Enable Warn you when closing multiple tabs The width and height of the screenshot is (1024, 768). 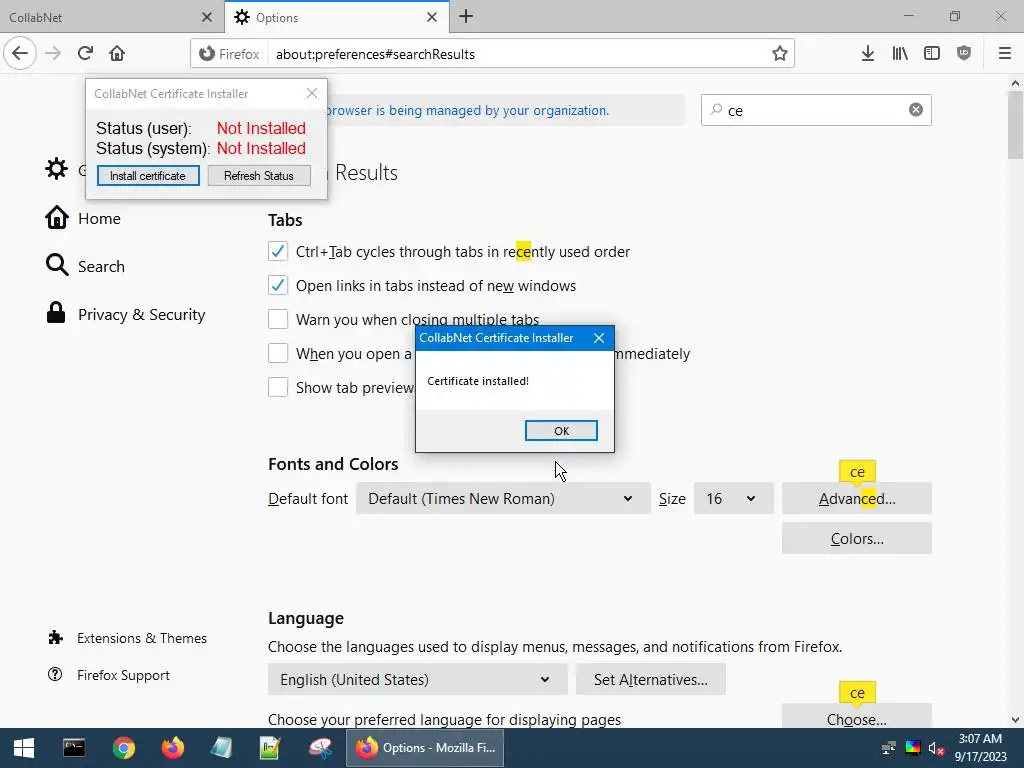278,319
